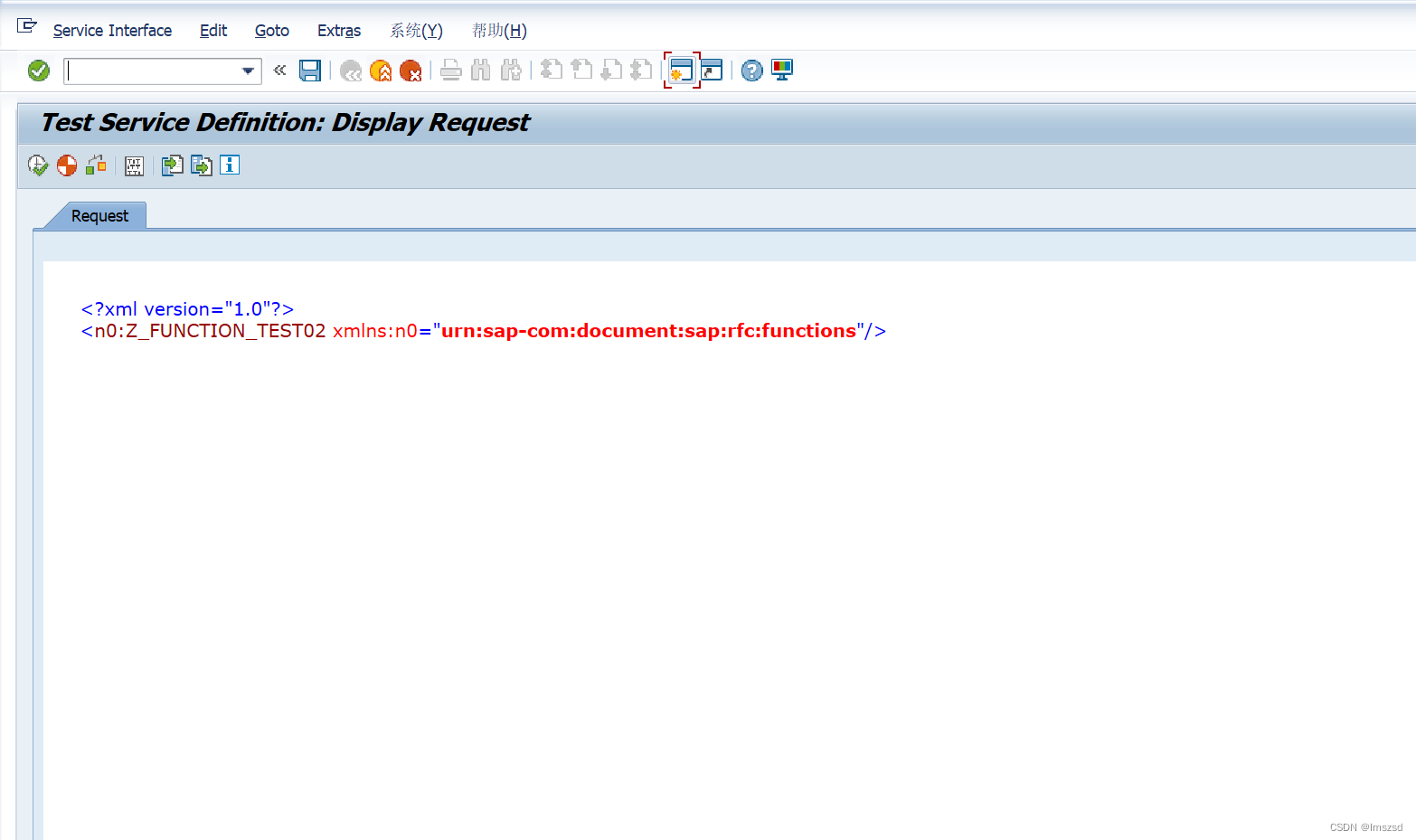
Task: Click the second green arrow document icon
Action: point(201,165)
